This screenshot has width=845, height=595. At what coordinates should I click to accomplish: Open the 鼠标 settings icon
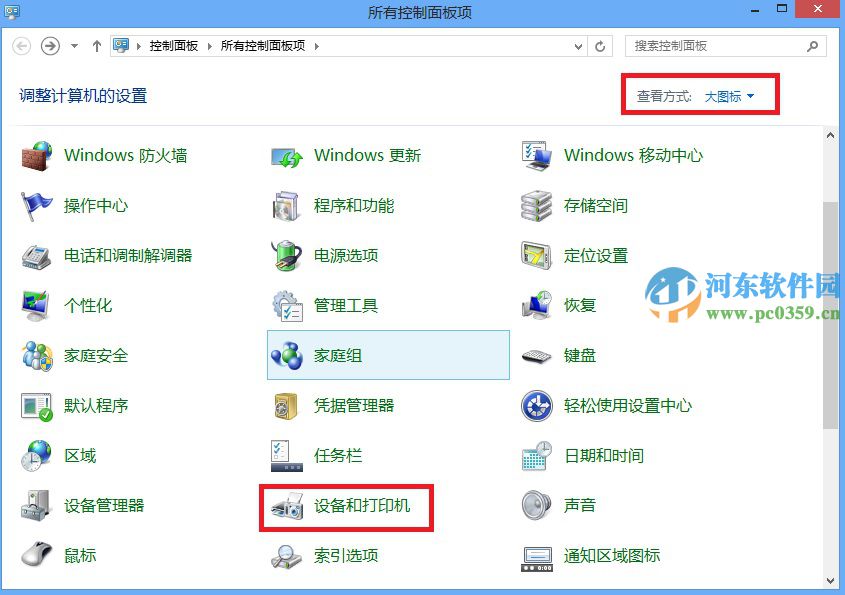[79, 556]
